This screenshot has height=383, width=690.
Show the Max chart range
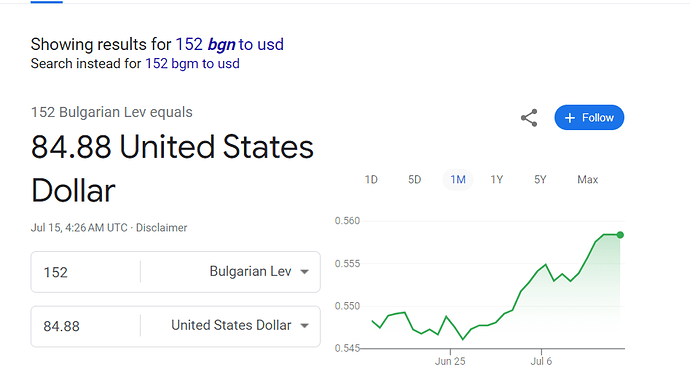click(x=587, y=180)
